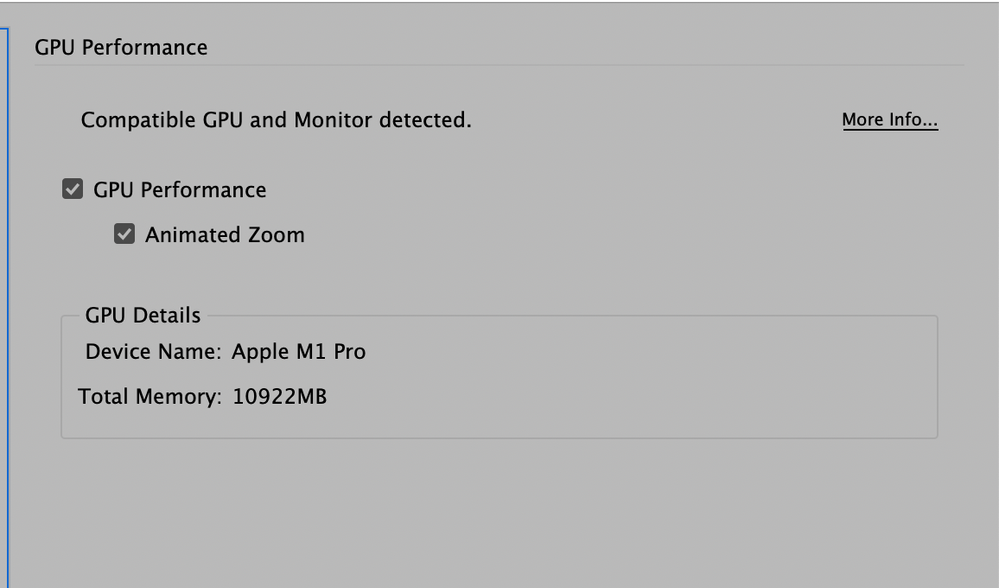Disable the Animated Zoom checkbox
This screenshot has width=999, height=588.
tap(124, 235)
